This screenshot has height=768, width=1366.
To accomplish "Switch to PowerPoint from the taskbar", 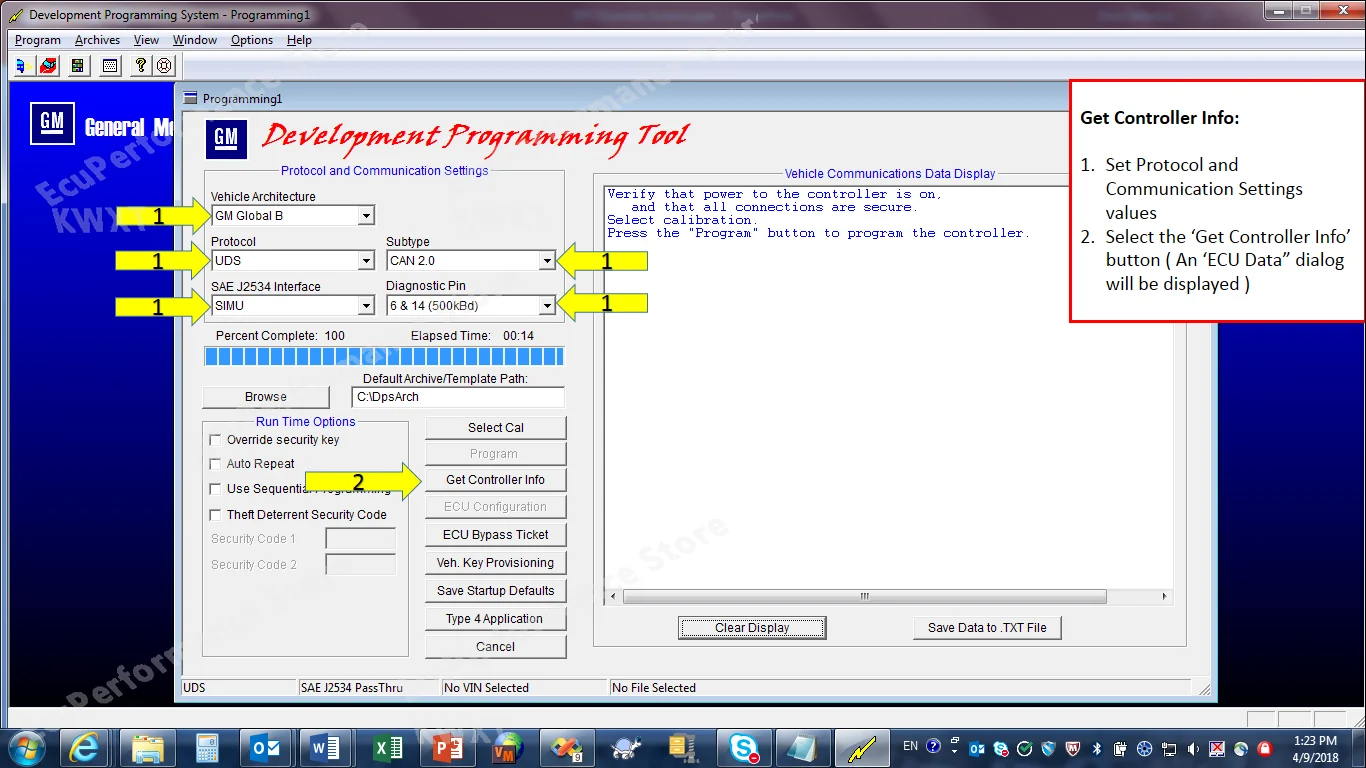I will point(447,748).
